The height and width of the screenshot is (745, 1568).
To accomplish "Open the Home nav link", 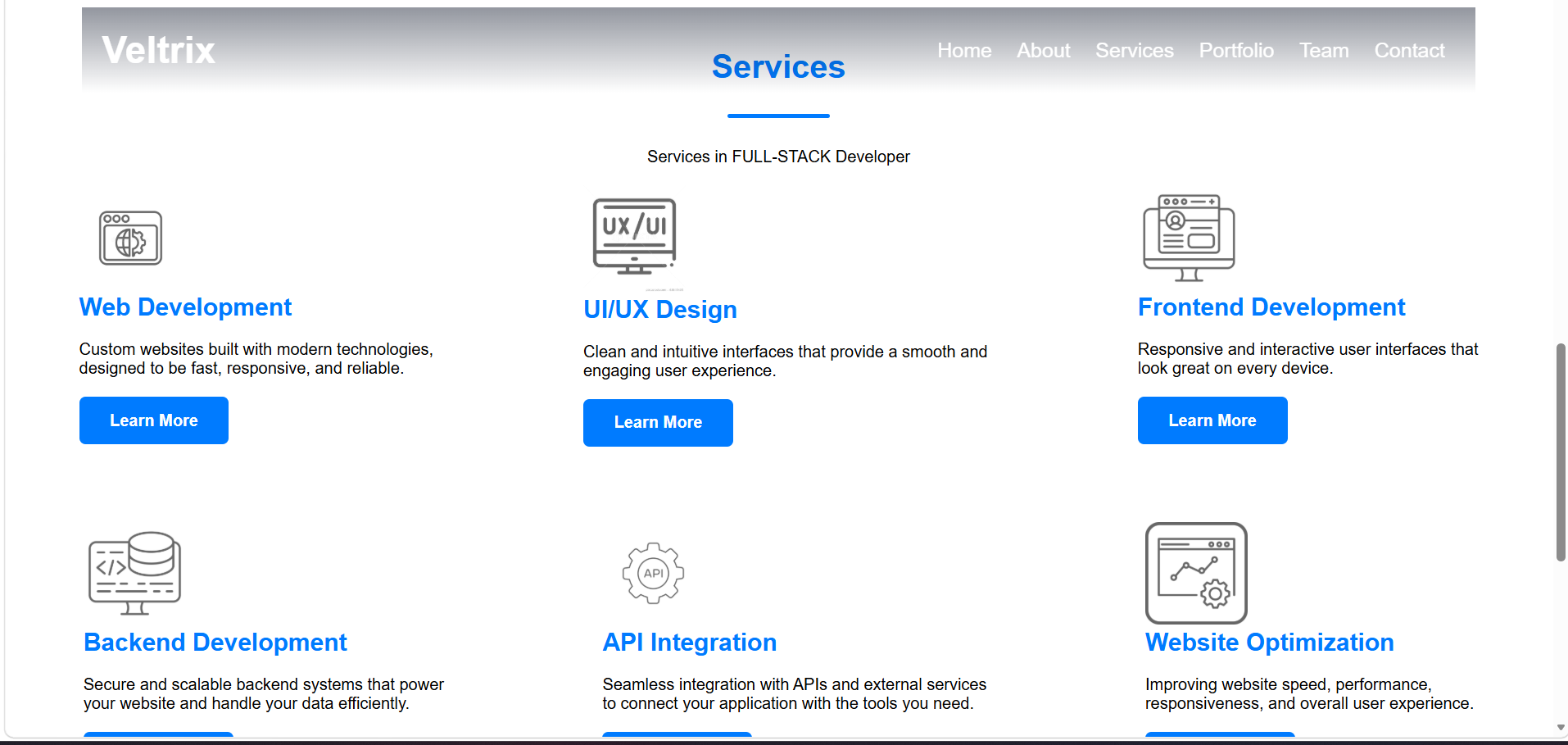I will (x=964, y=51).
